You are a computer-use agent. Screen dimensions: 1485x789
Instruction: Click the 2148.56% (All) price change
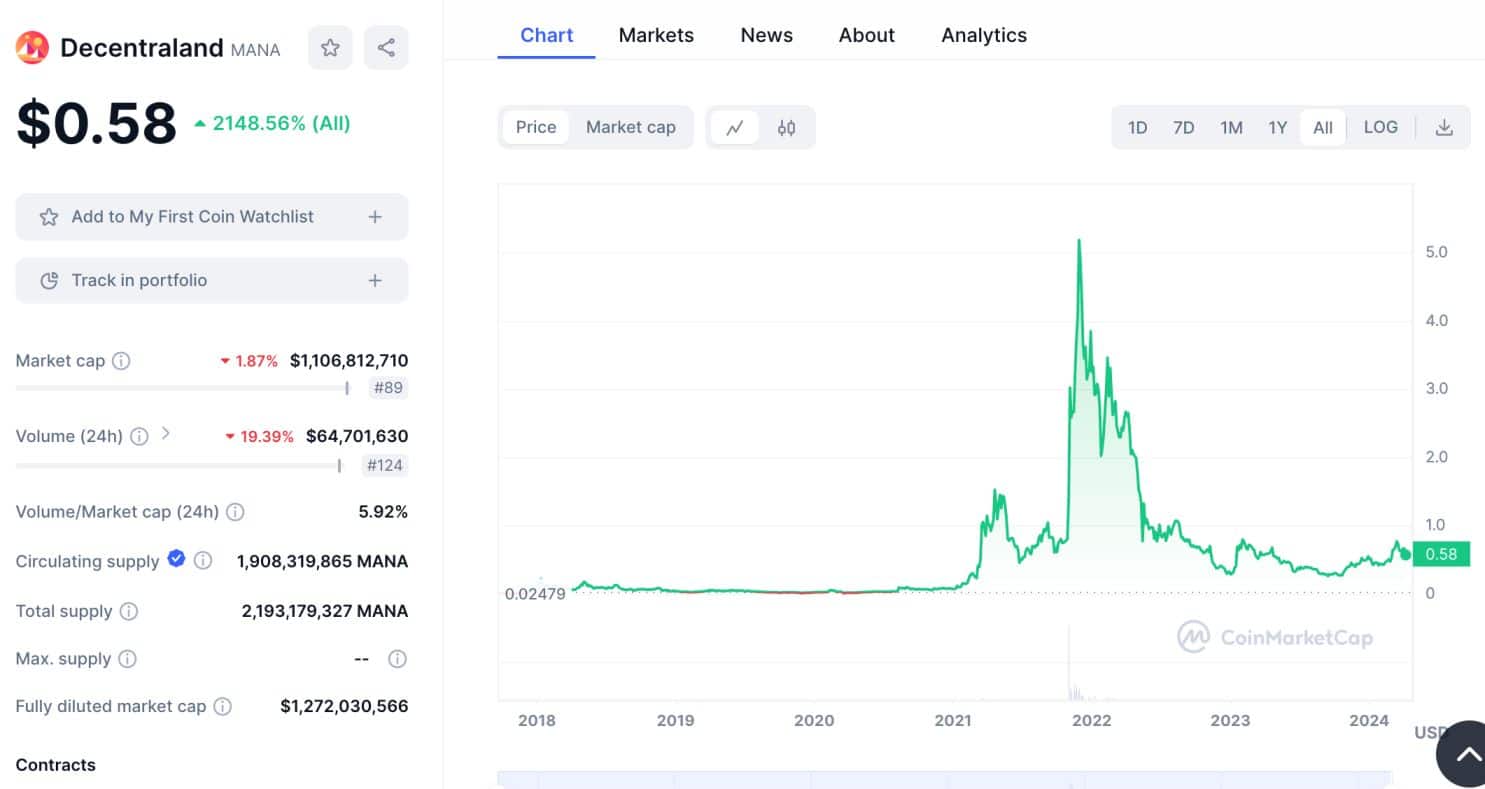(x=272, y=123)
